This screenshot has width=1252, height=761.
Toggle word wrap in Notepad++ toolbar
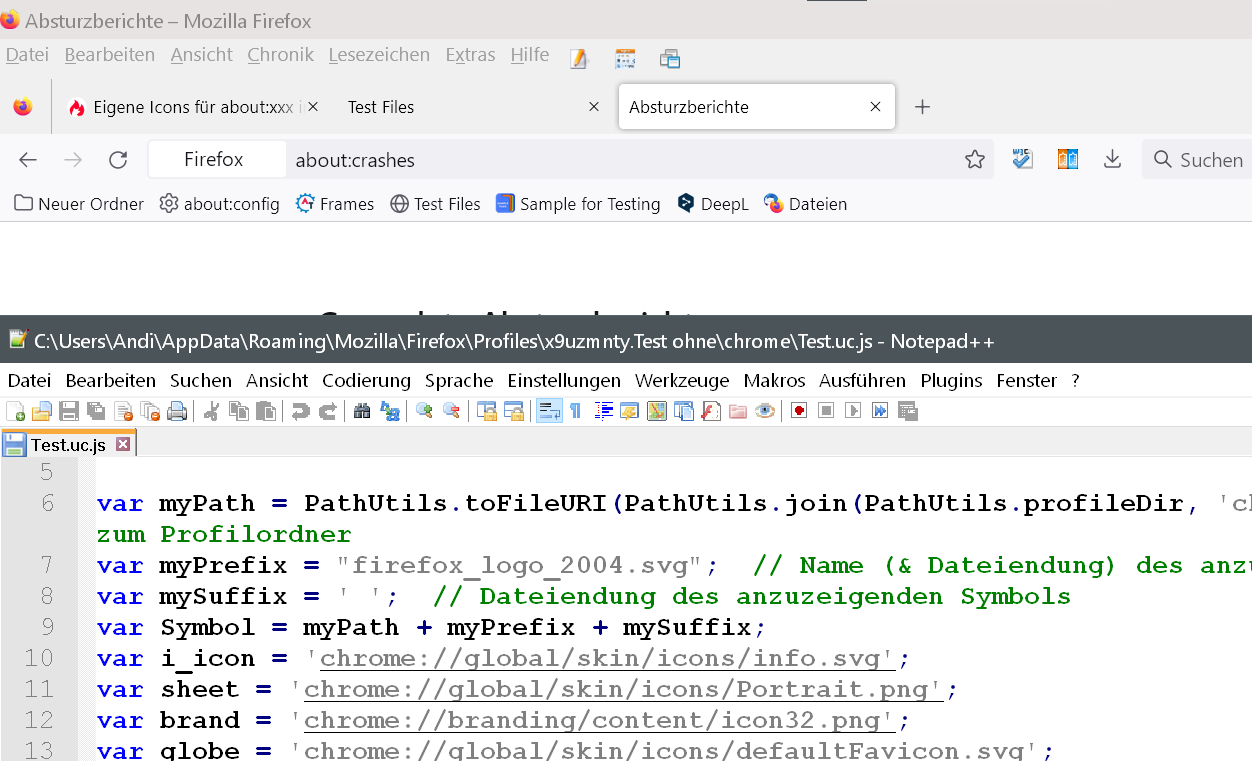[x=549, y=411]
